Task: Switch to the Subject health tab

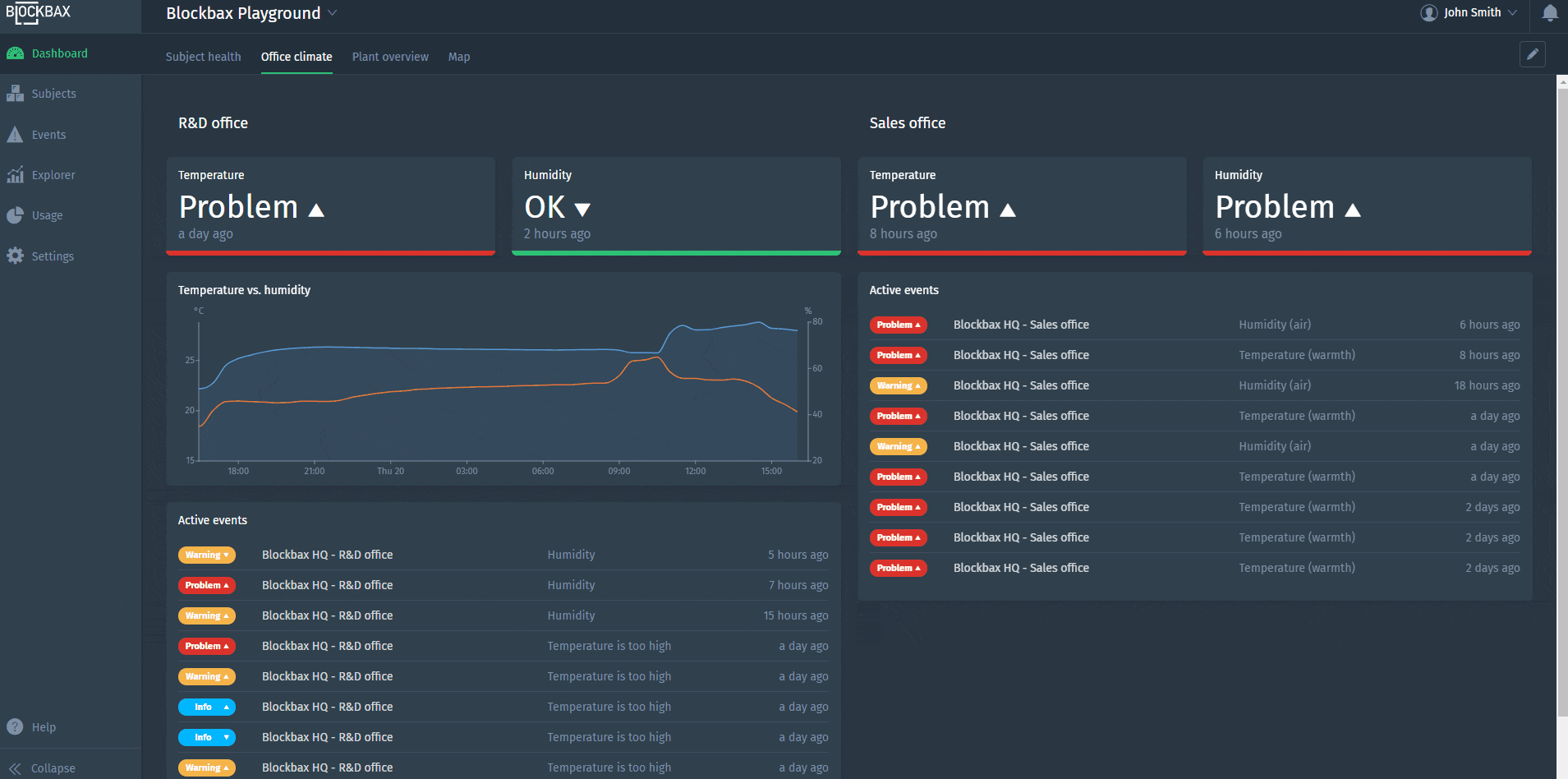Action: pos(203,57)
